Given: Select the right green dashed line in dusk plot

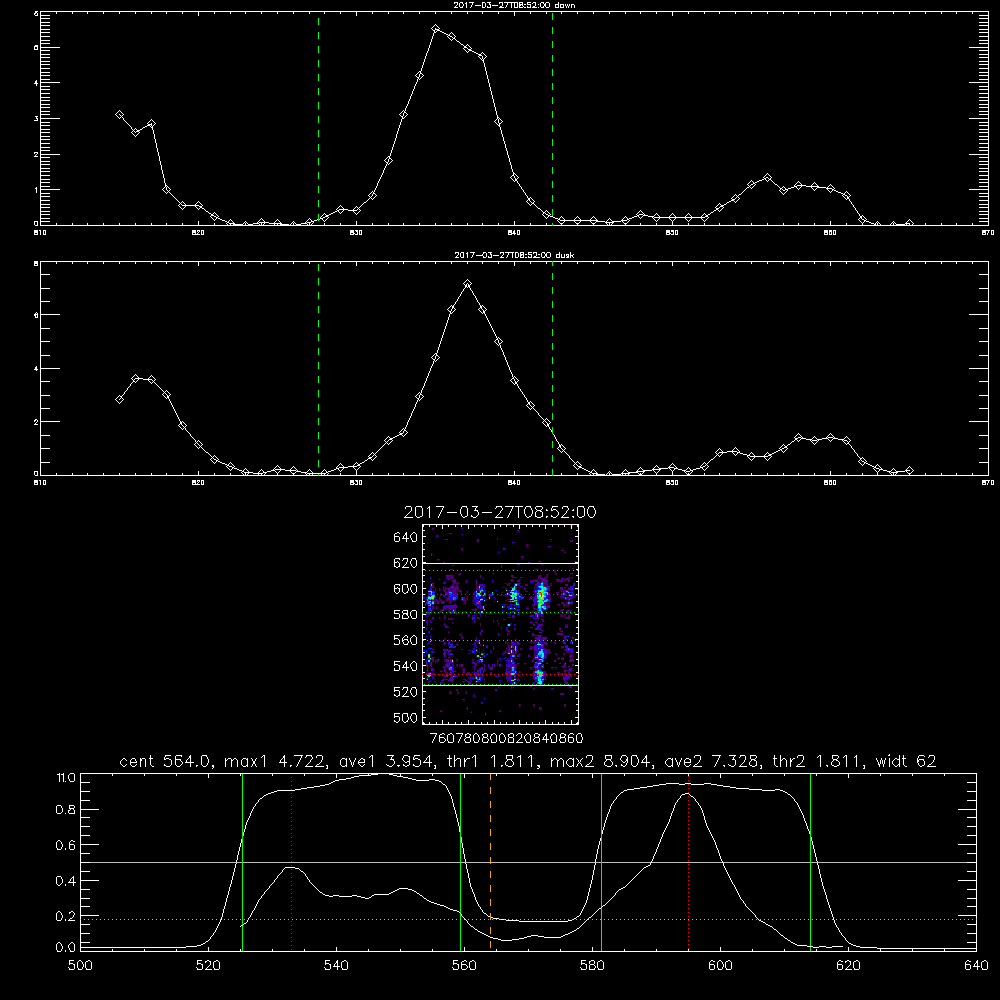Looking at the screenshot, I should click(x=552, y=369).
